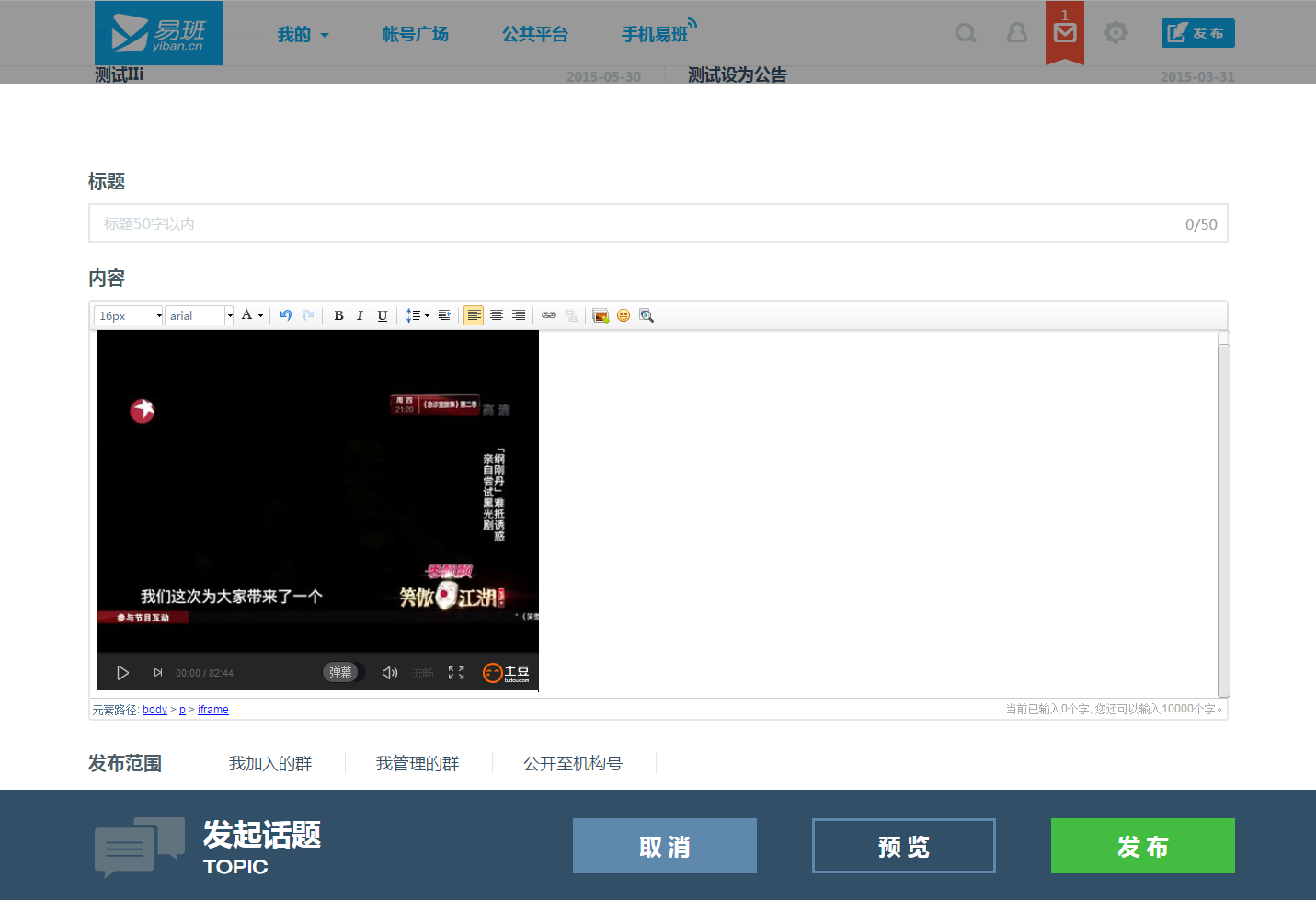The width and height of the screenshot is (1316, 900).
Task: Go to 帐号广场 menu
Action: 416,35
